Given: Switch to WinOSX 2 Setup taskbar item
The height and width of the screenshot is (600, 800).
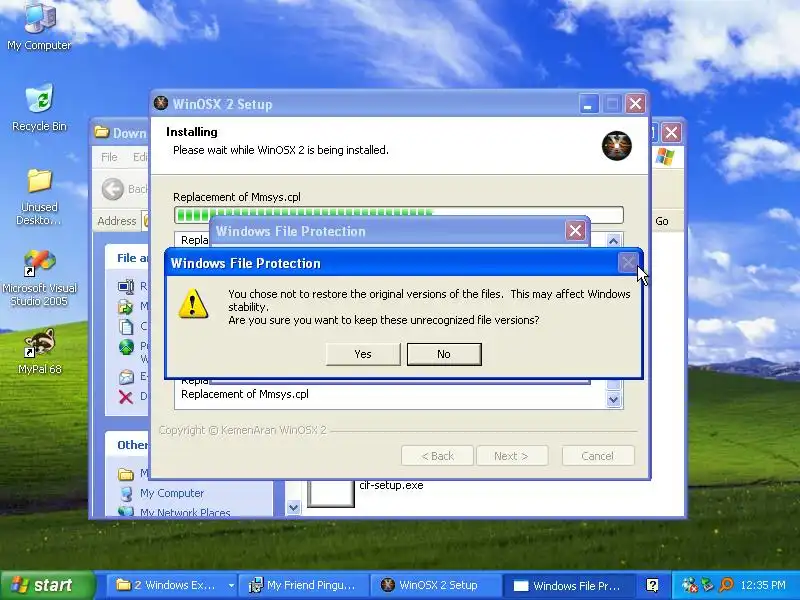Looking at the screenshot, I should [436, 585].
